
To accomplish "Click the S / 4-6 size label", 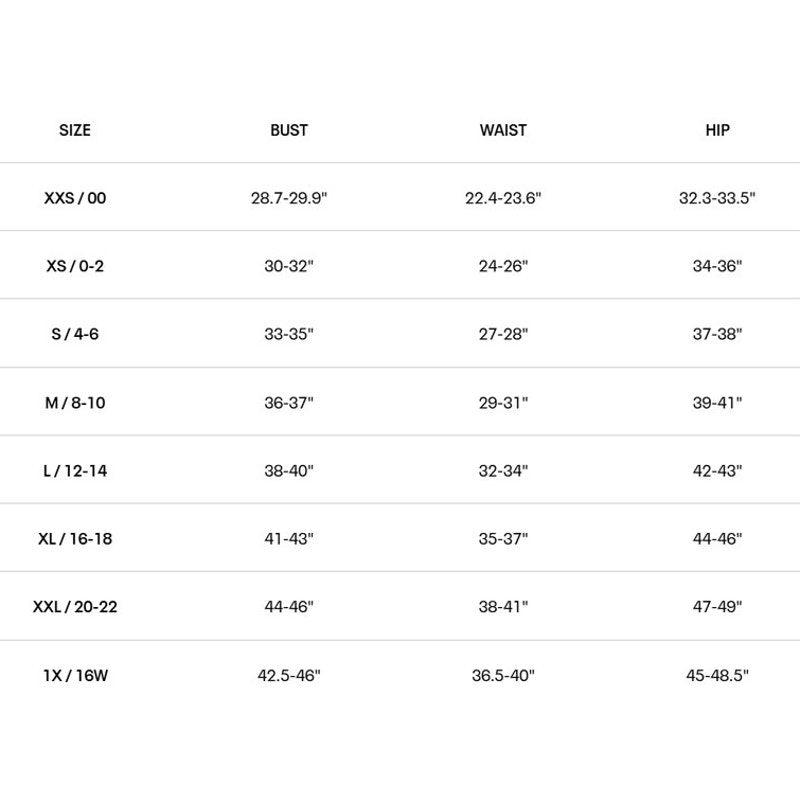I will [x=75, y=334].
